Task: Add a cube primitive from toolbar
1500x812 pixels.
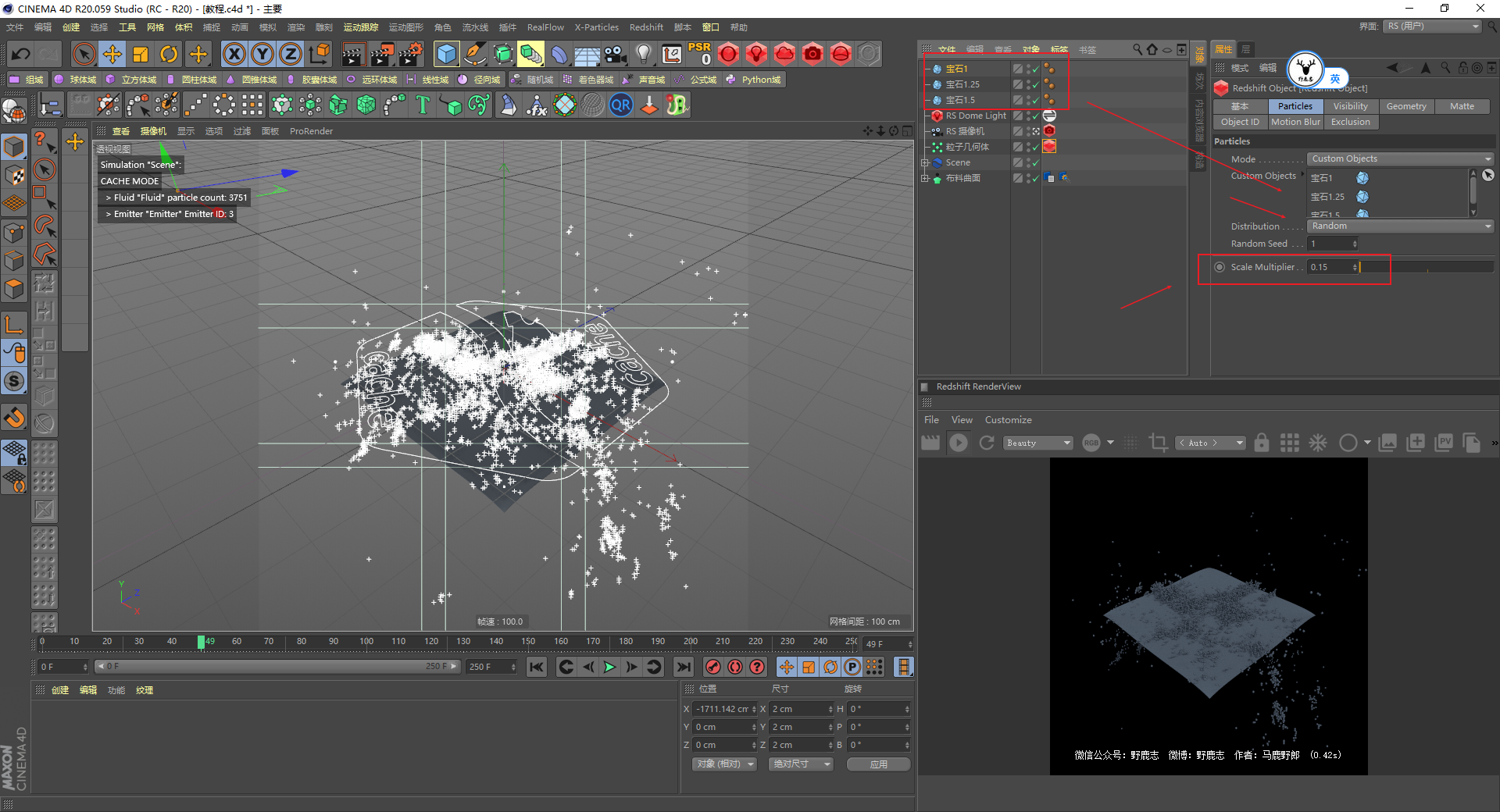Action: coord(446,54)
